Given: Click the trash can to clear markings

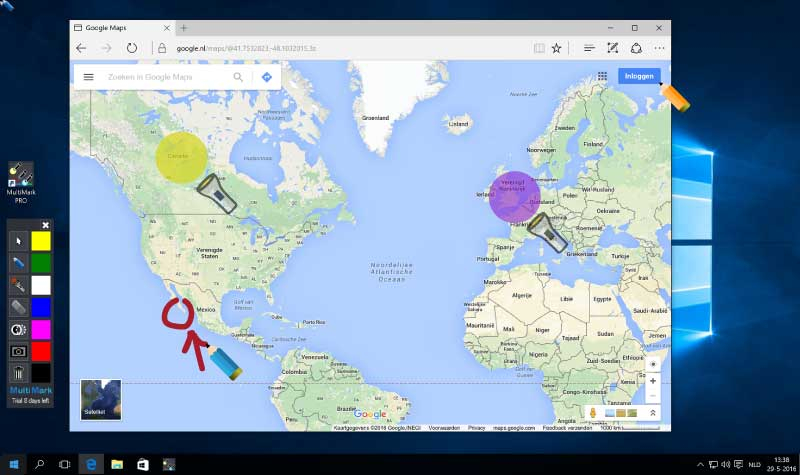Looking at the screenshot, I should point(19,373).
